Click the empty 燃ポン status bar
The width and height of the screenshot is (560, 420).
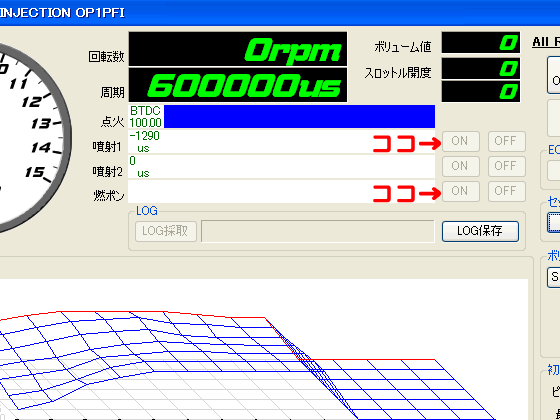pos(281,191)
